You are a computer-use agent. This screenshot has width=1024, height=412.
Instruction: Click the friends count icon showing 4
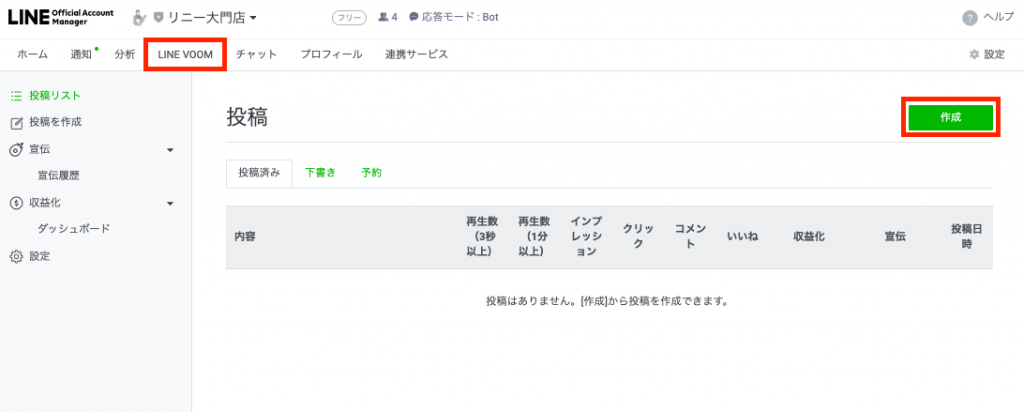click(383, 18)
